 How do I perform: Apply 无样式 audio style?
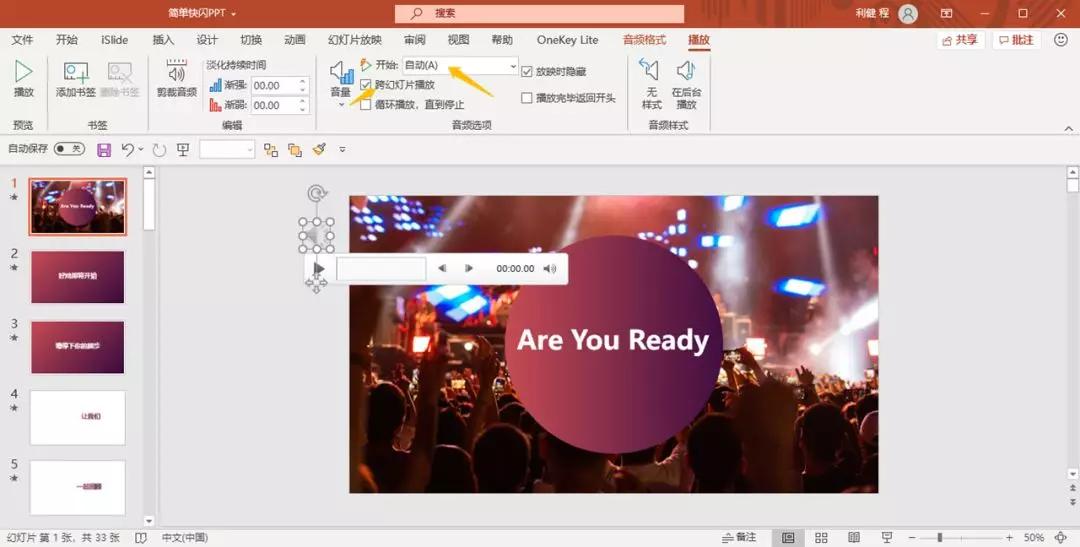(651, 84)
